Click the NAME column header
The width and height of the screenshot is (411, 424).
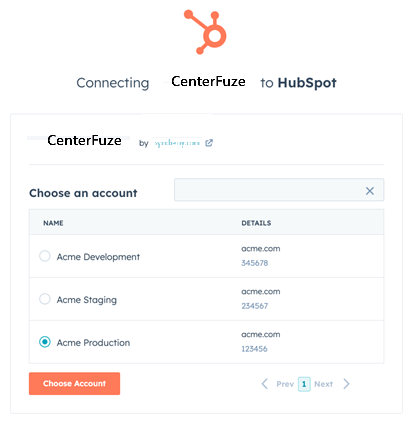pos(53,223)
